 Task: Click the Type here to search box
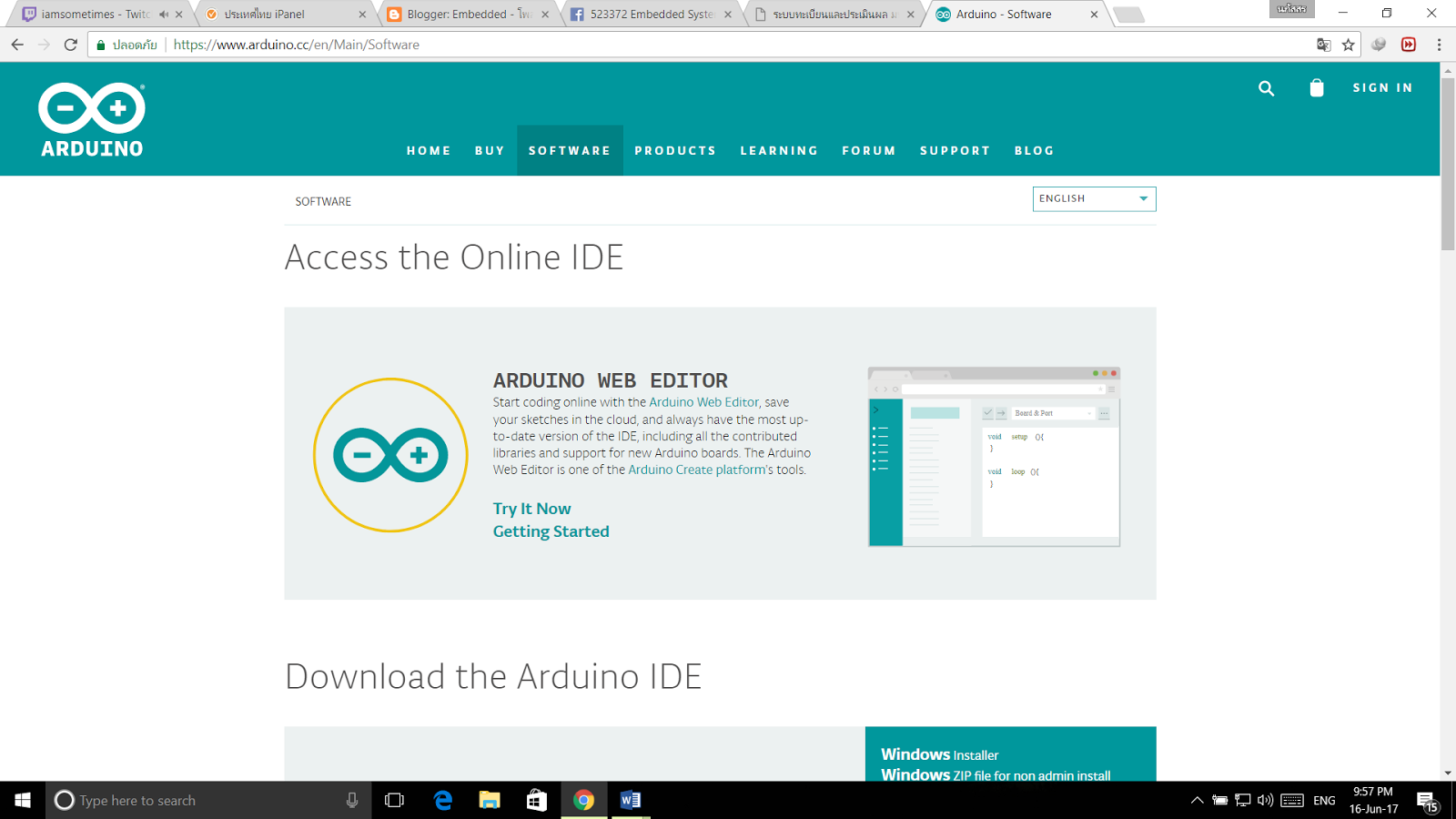208,800
